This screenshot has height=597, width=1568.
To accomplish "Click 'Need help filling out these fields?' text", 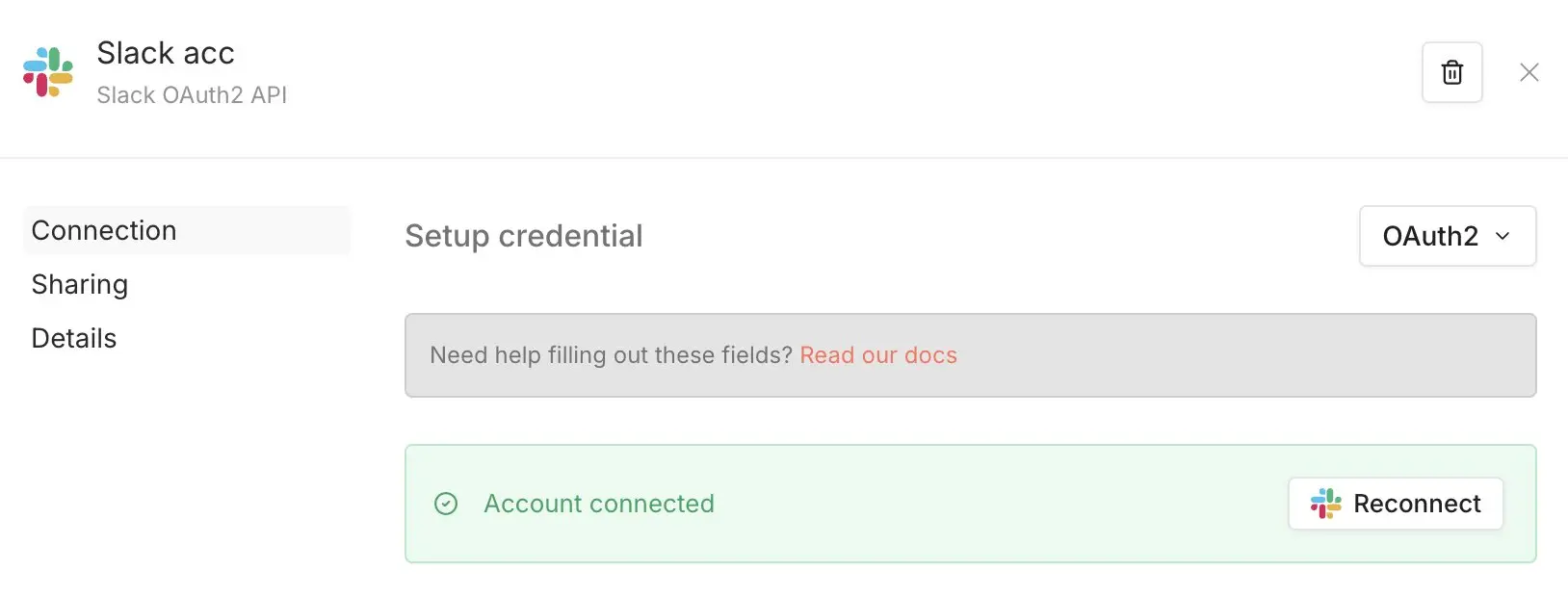I will click(x=612, y=355).
